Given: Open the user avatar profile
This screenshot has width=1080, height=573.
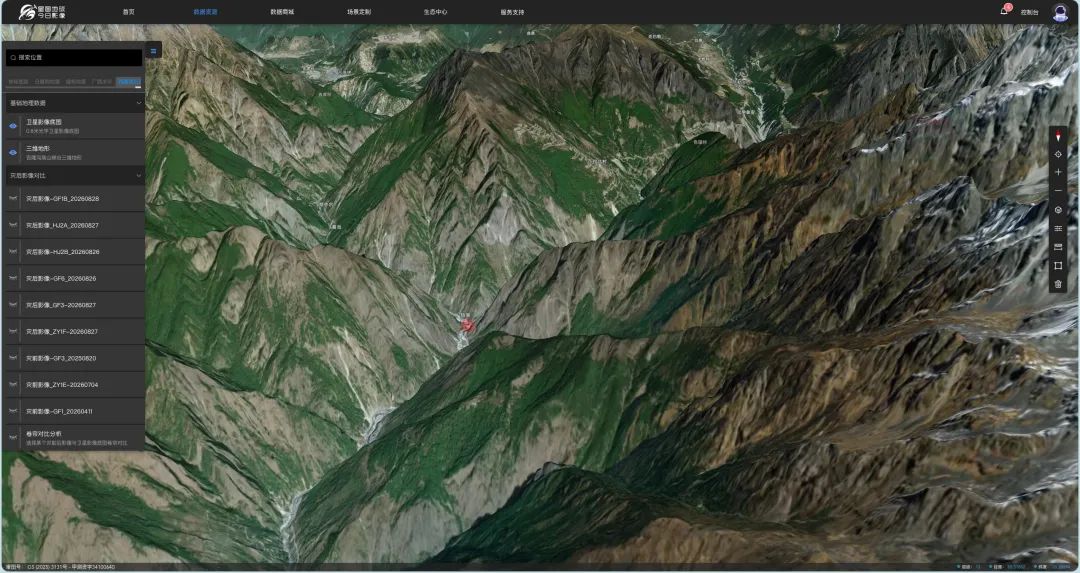Looking at the screenshot, I should pyautogui.click(x=1060, y=12).
